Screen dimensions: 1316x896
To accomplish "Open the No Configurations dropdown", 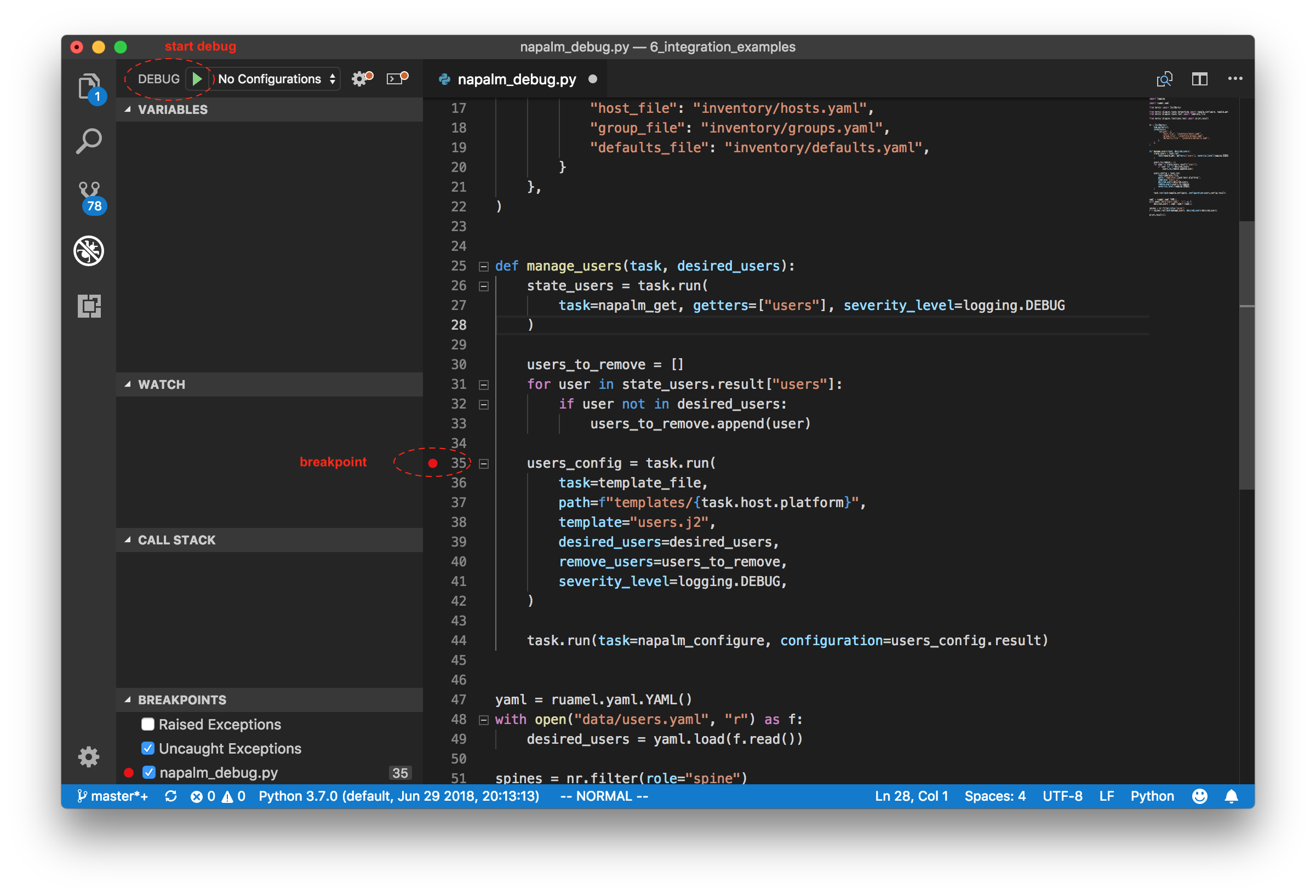I will tap(277, 79).
